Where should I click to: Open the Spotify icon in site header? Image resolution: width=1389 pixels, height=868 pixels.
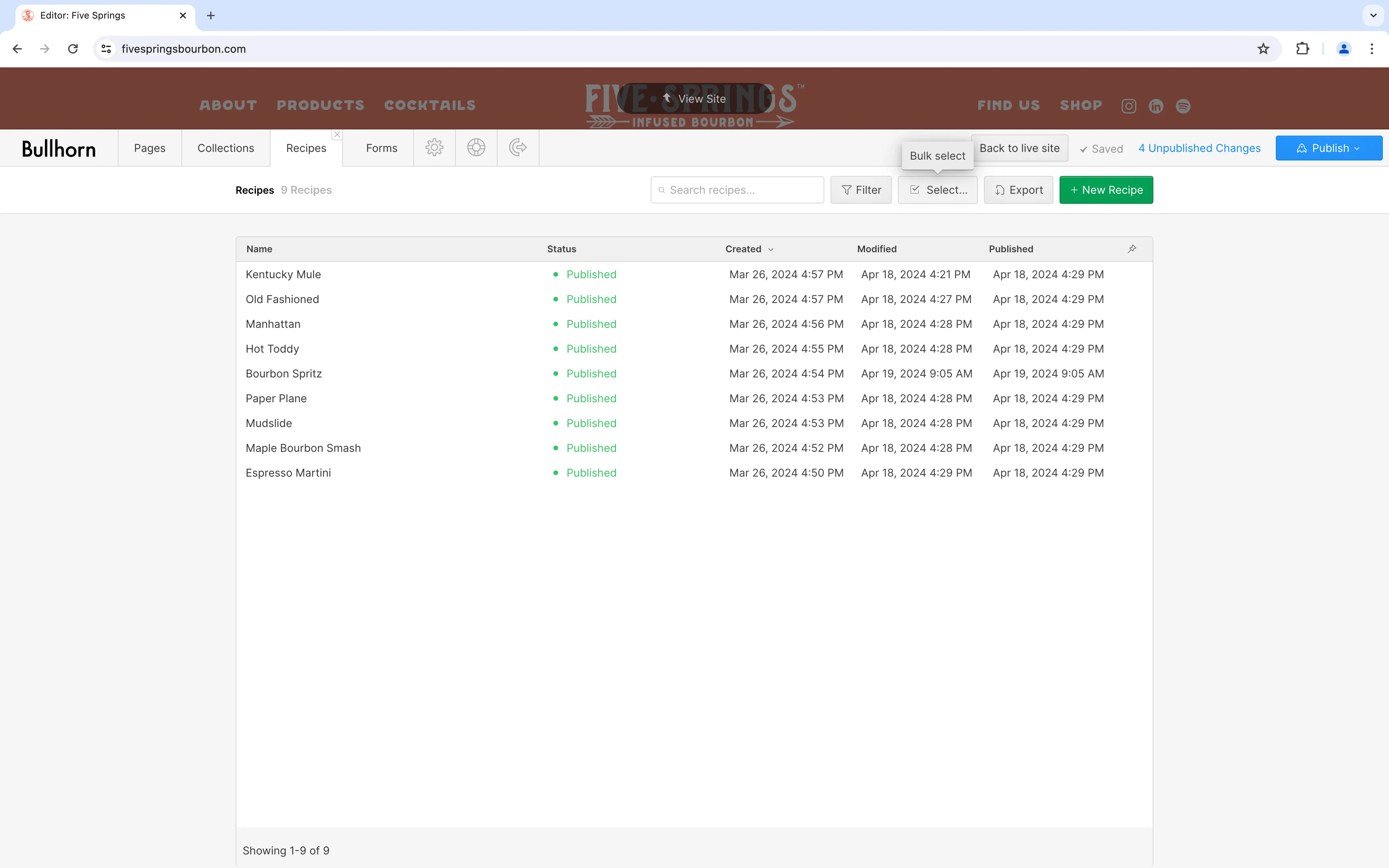pyautogui.click(x=1183, y=106)
